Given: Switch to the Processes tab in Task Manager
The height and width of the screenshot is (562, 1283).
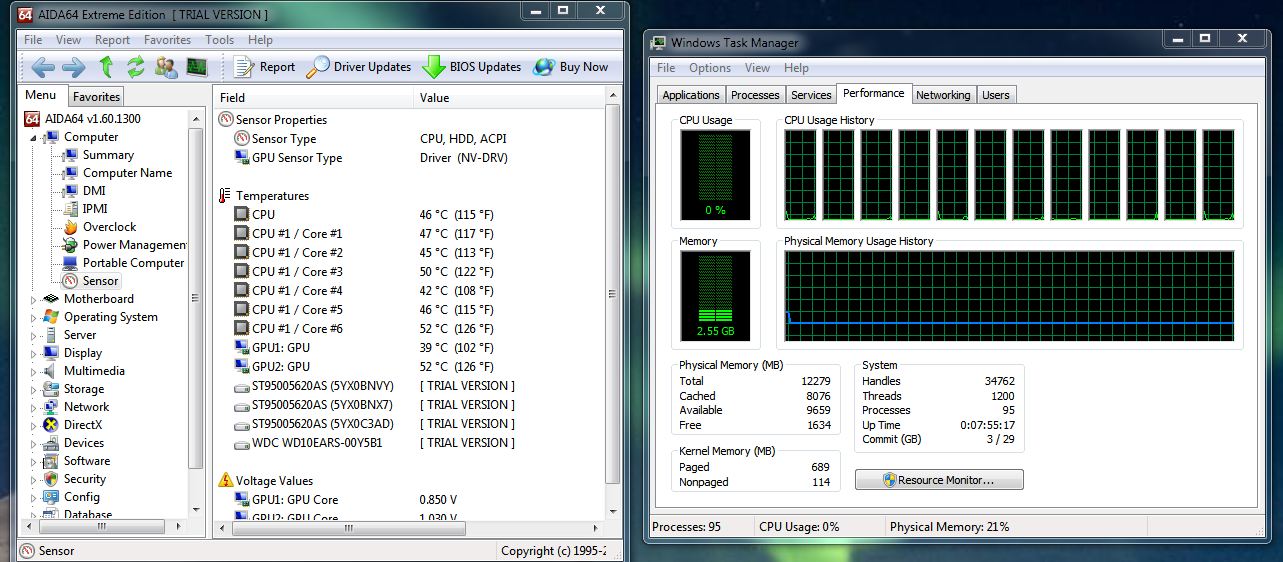Looking at the screenshot, I should point(755,95).
